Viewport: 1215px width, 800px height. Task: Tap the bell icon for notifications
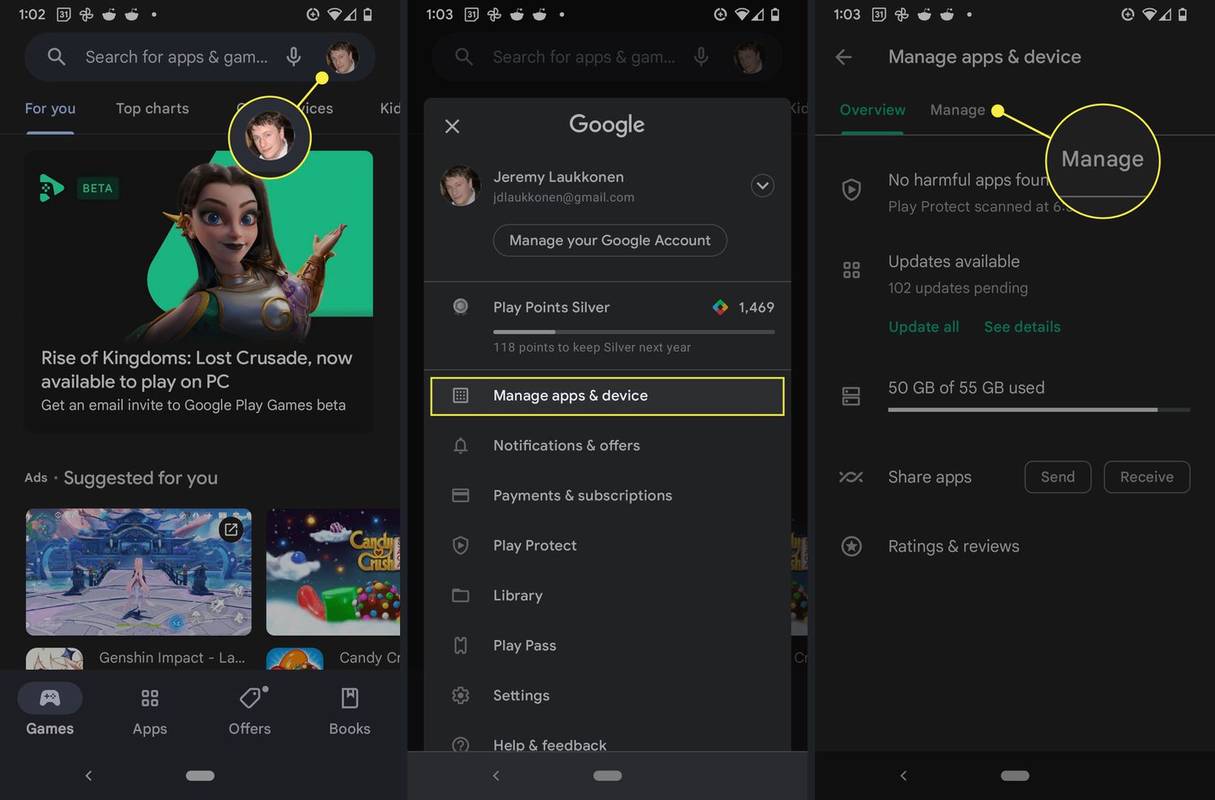pos(460,446)
